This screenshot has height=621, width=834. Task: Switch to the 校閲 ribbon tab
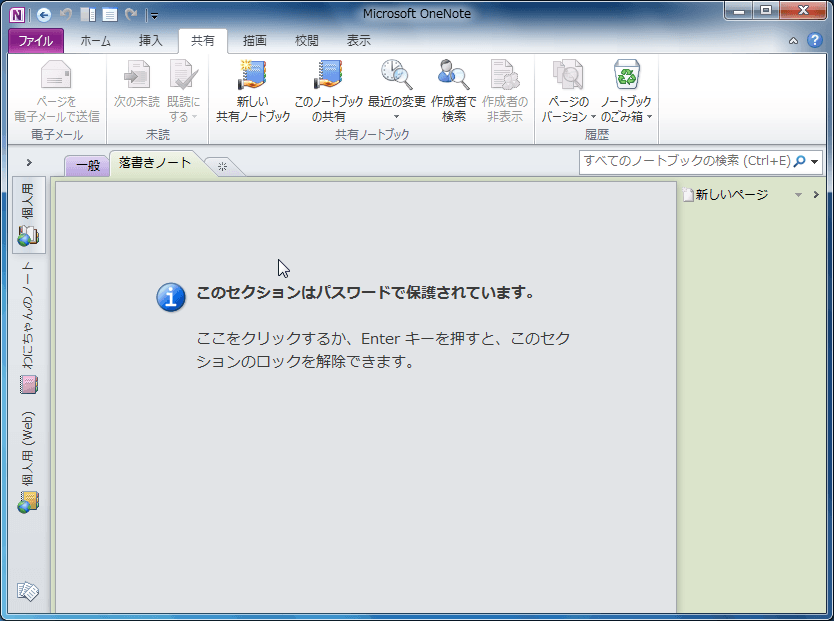coord(306,41)
